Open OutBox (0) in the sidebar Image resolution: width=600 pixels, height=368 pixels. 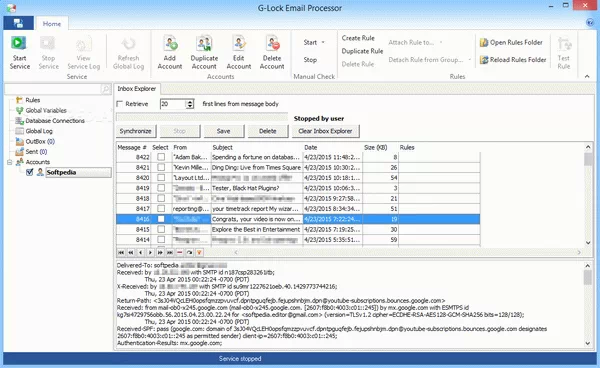point(40,142)
